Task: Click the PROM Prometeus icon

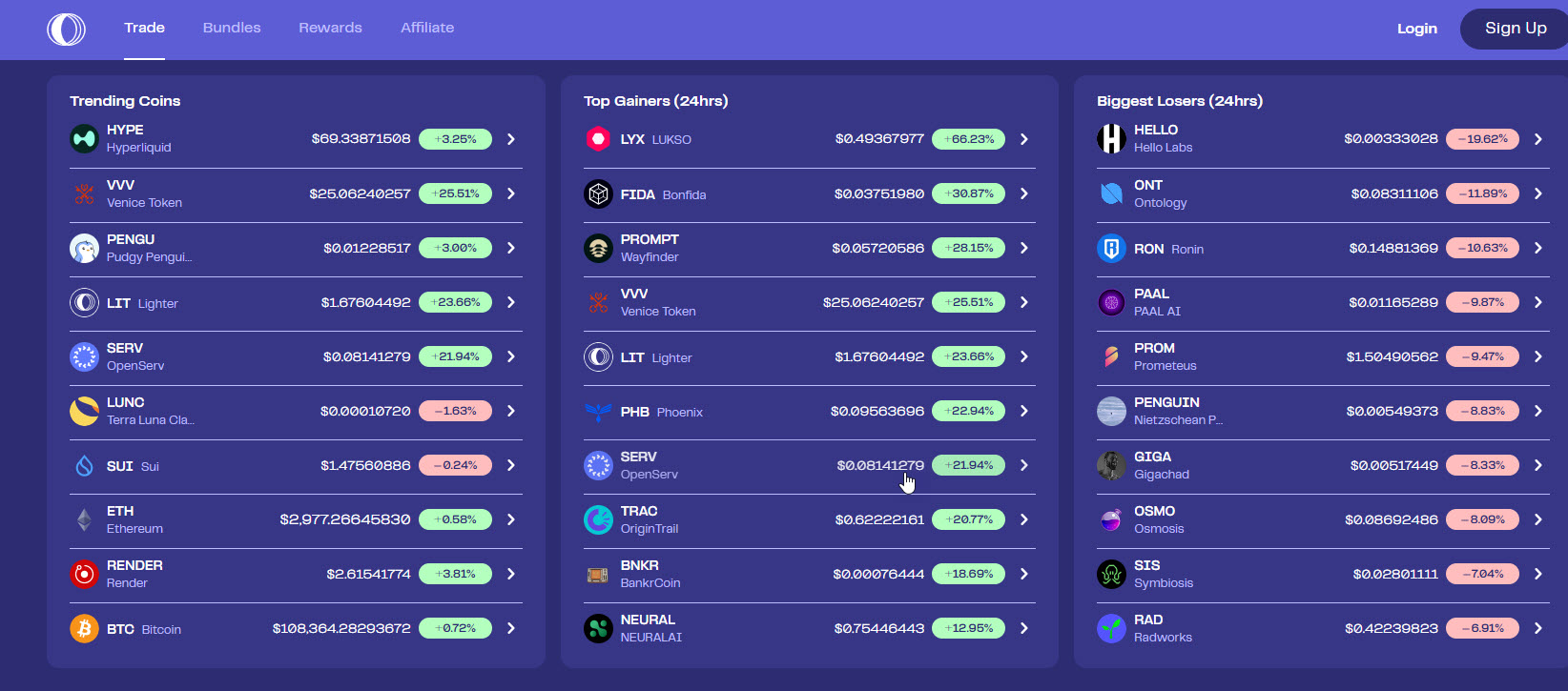Action: [1111, 356]
